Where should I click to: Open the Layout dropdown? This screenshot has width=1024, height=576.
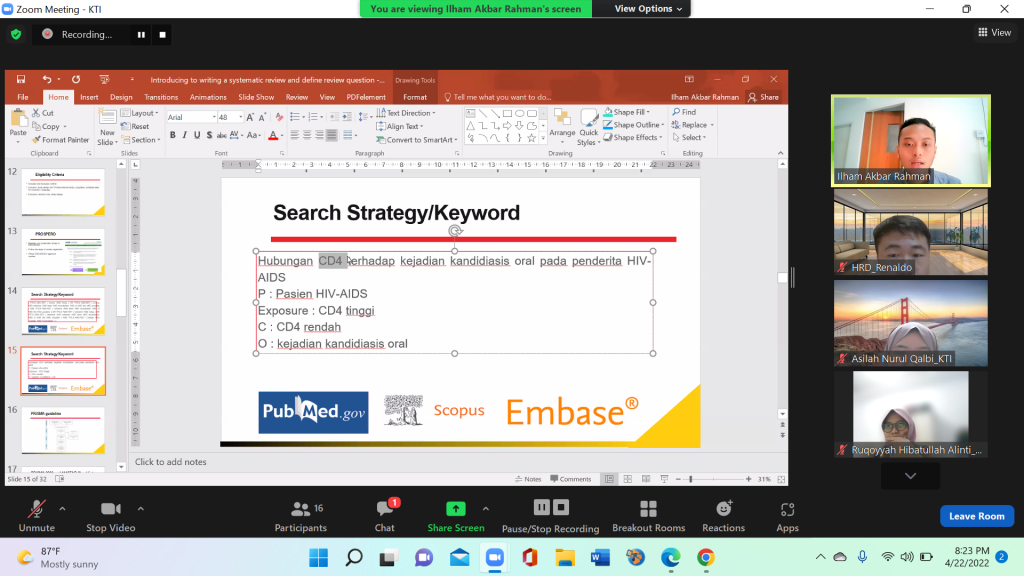[140, 113]
